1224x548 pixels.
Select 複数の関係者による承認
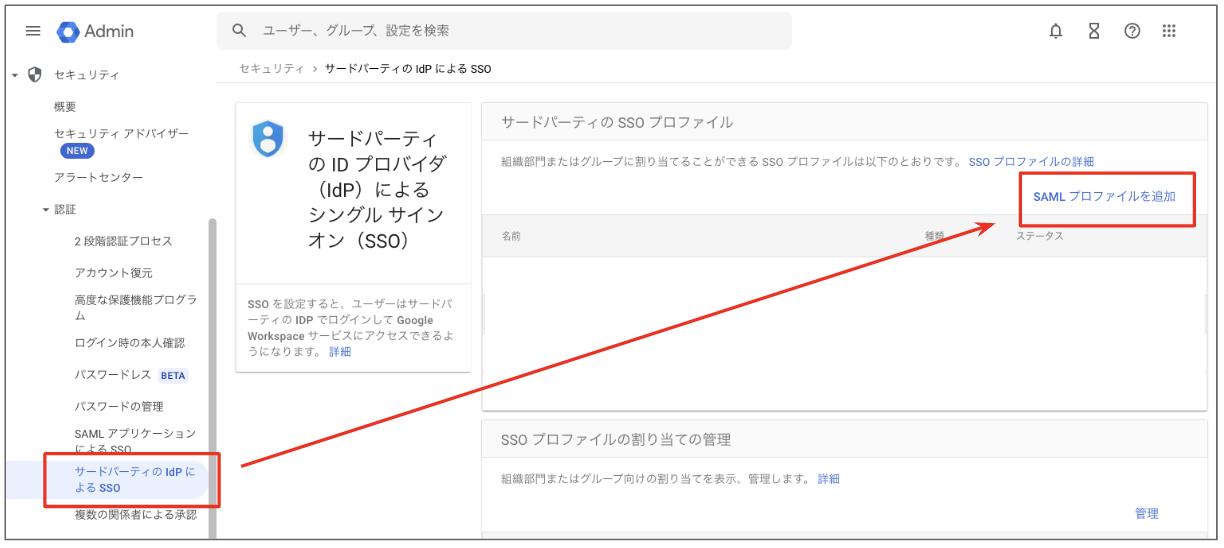click(x=135, y=515)
